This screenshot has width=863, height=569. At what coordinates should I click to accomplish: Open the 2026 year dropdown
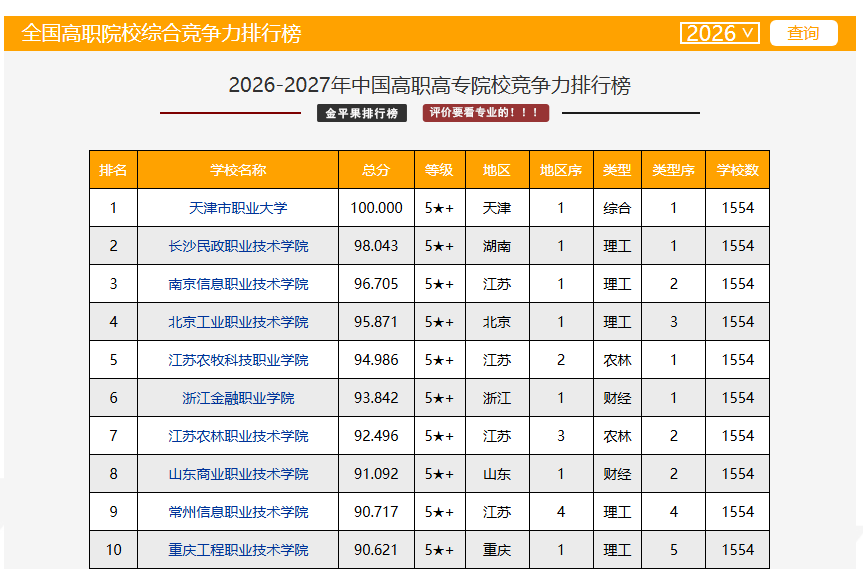tap(719, 33)
